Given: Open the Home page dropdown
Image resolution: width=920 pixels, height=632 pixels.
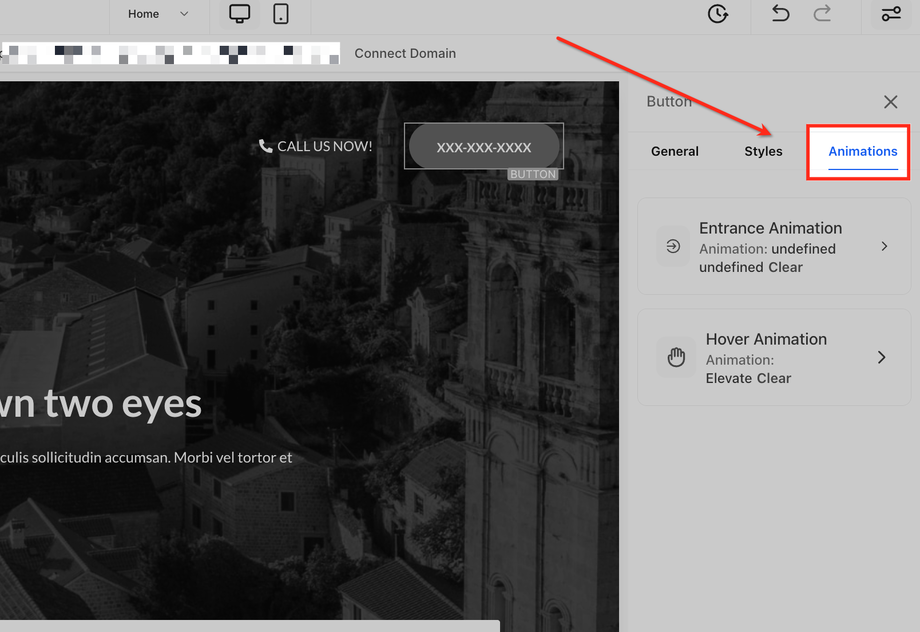Looking at the screenshot, I should [158, 14].
